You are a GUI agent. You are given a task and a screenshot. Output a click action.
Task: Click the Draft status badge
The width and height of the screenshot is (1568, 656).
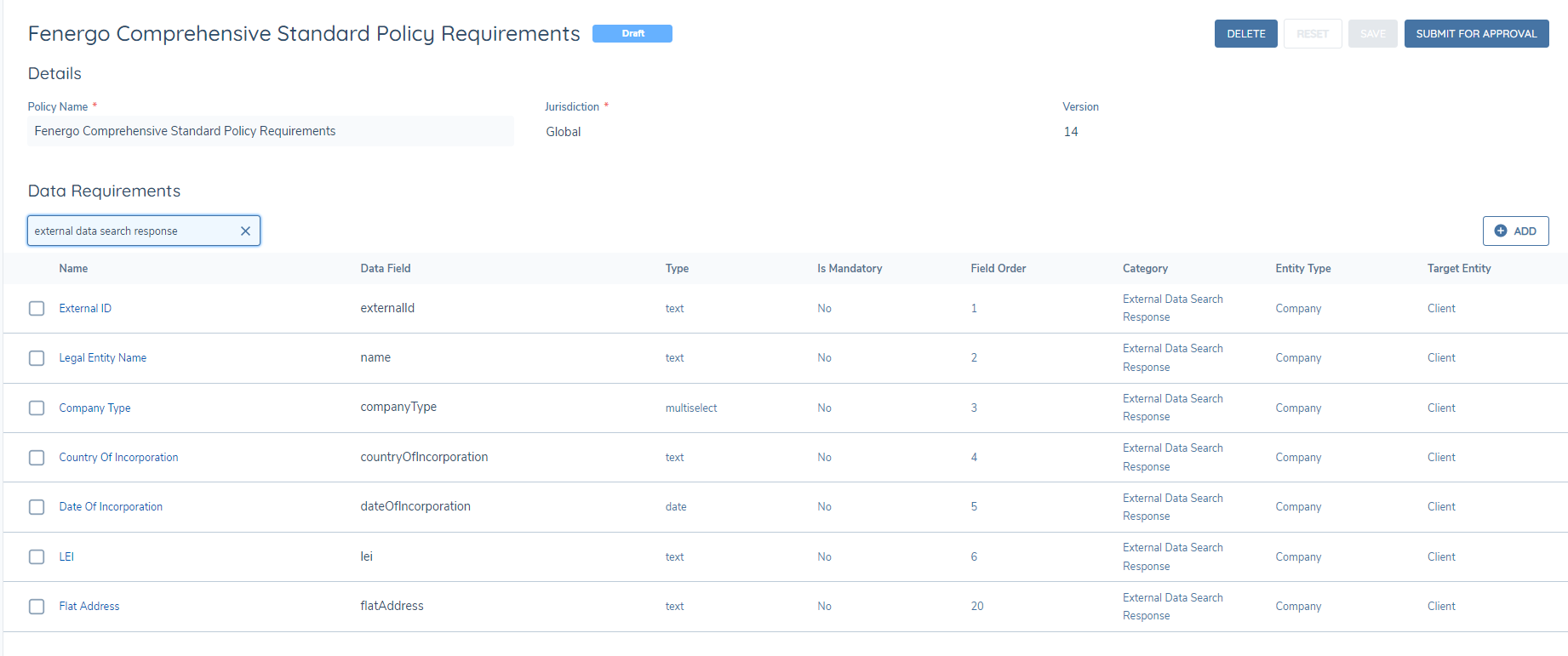tap(632, 33)
